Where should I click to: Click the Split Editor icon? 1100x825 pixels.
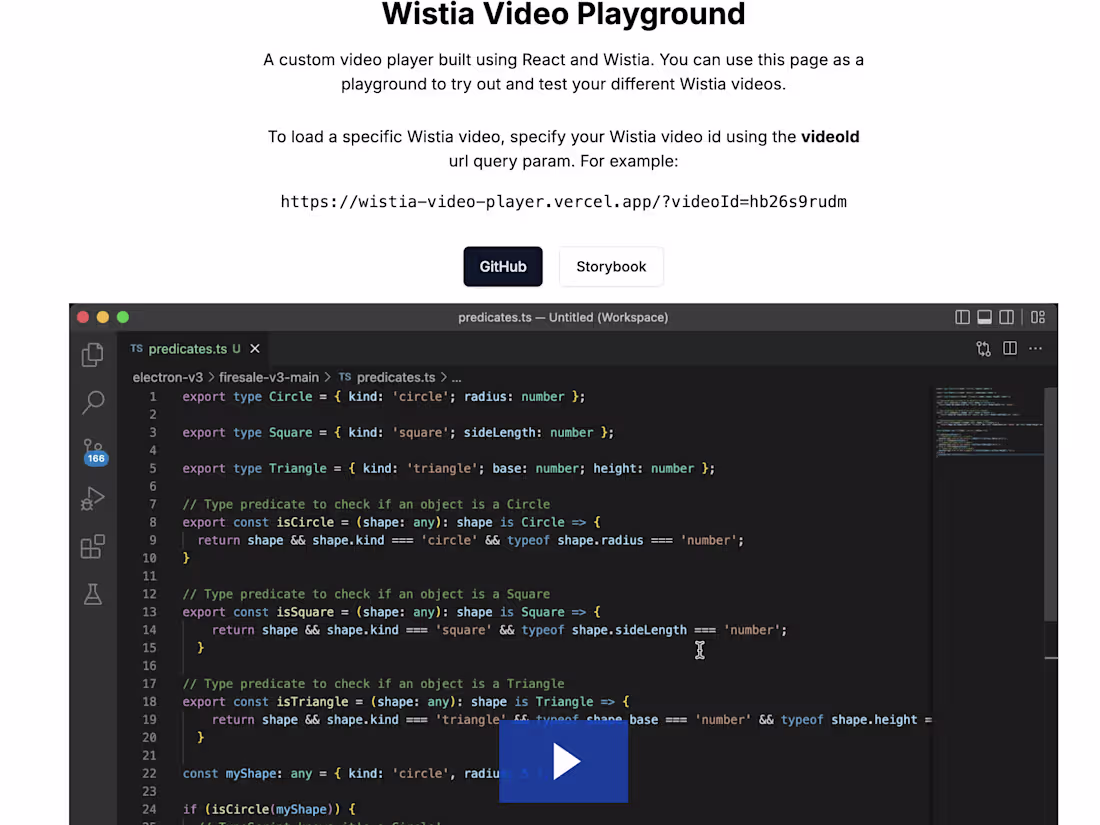(x=1010, y=348)
